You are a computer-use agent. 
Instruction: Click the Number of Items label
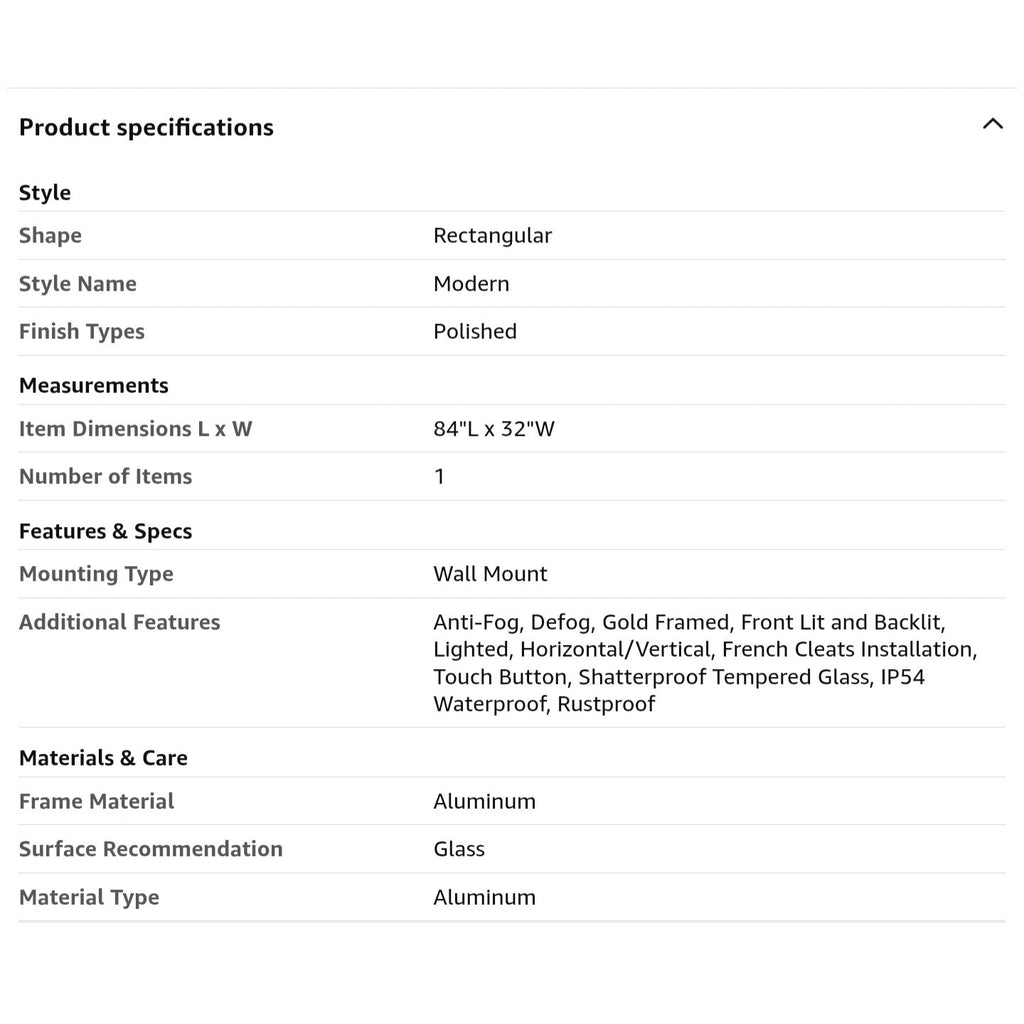pyautogui.click(x=105, y=476)
